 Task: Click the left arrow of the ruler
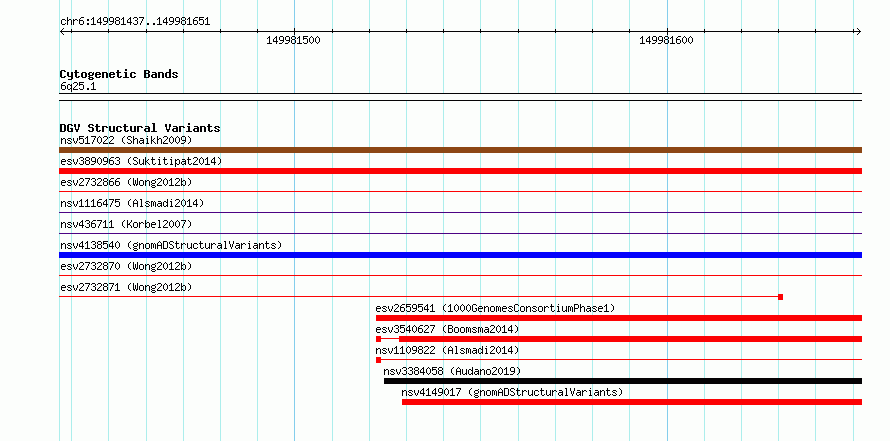(63, 31)
